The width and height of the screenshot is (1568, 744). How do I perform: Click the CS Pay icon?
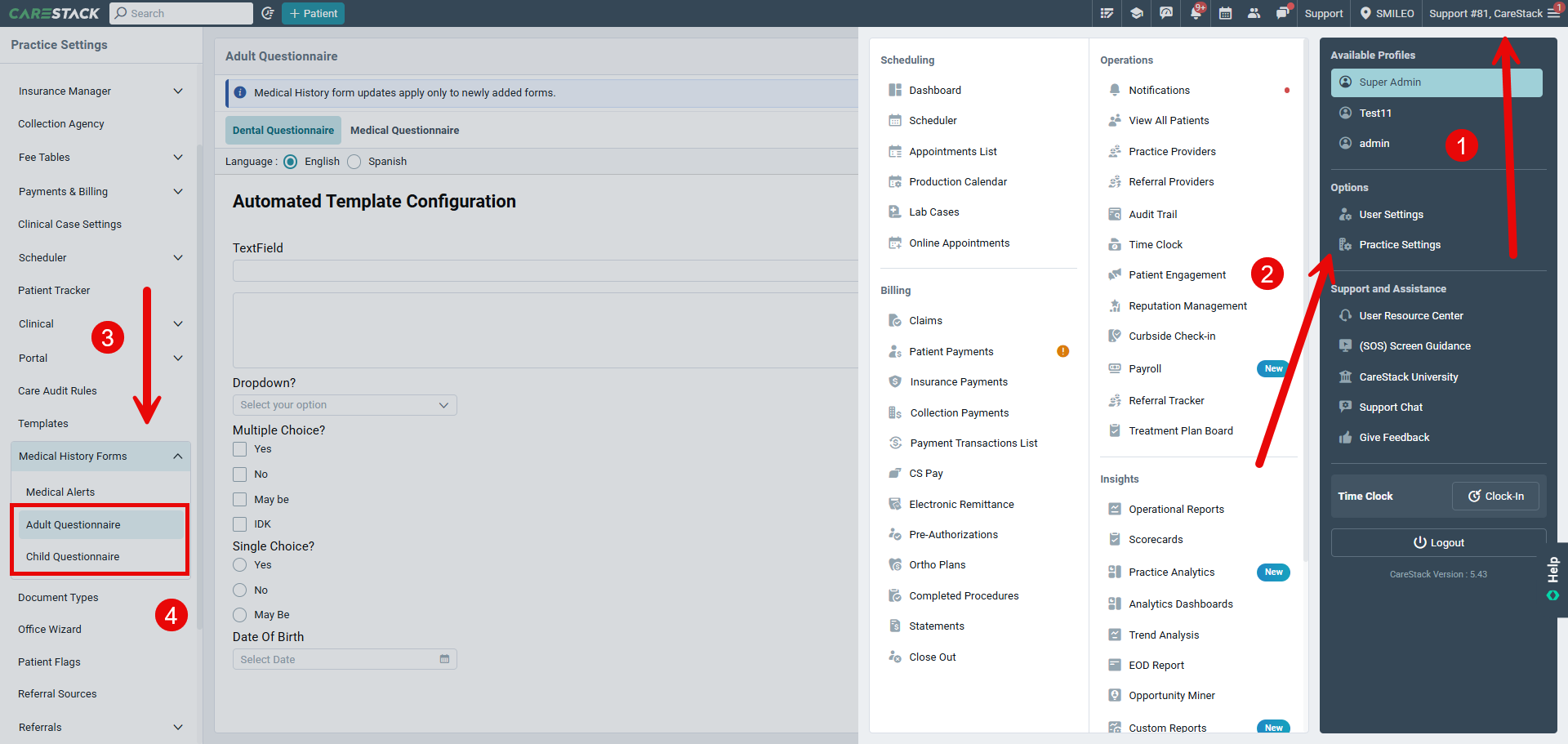[895, 473]
